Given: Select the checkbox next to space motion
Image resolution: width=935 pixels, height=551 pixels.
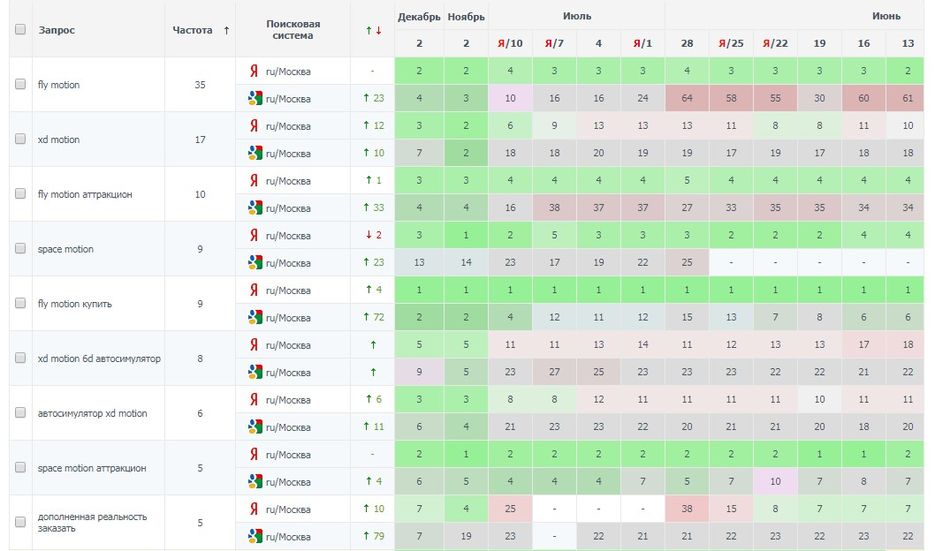Looking at the screenshot, I should tap(20, 249).
